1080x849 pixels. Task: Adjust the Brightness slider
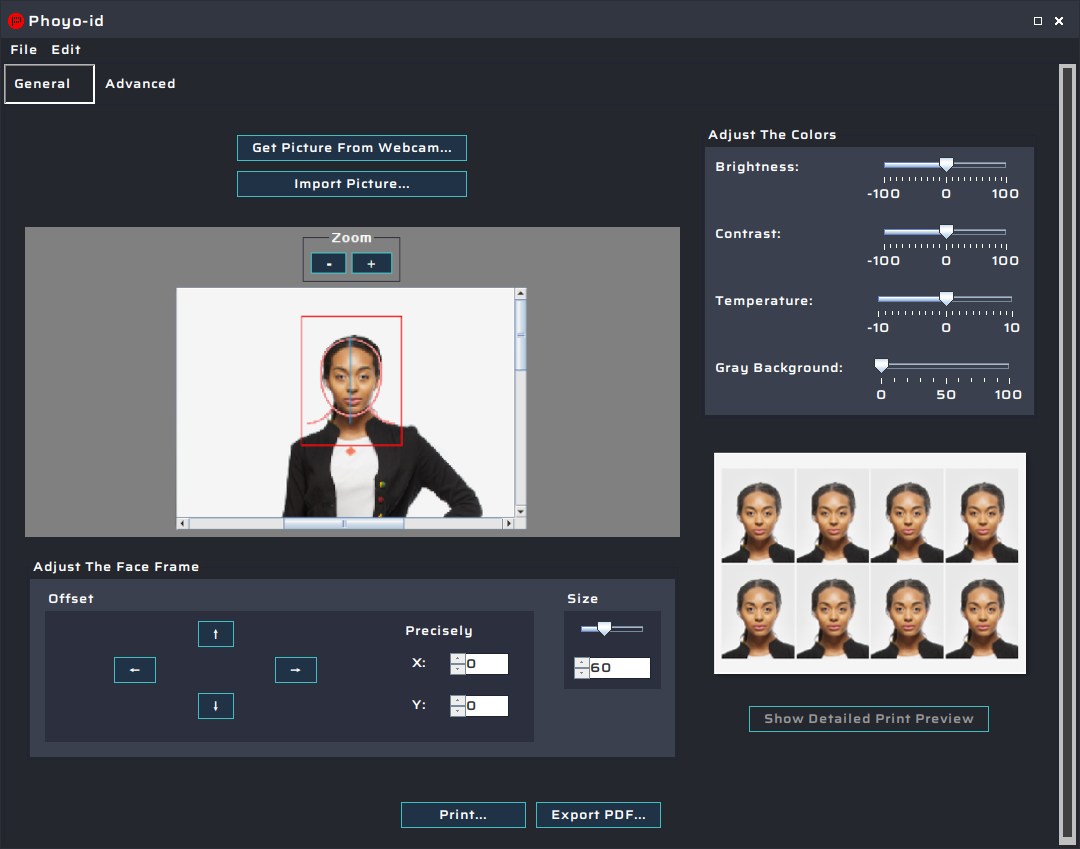[x=945, y=164]
